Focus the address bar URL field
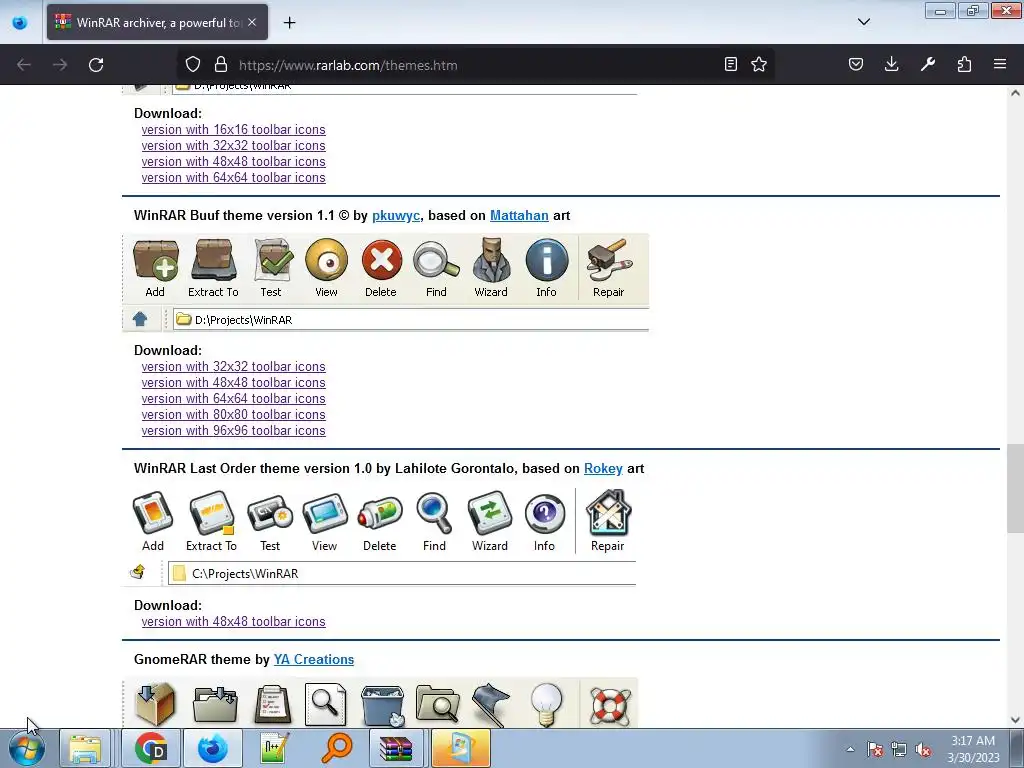The image size is (1024, 768). 477,65
